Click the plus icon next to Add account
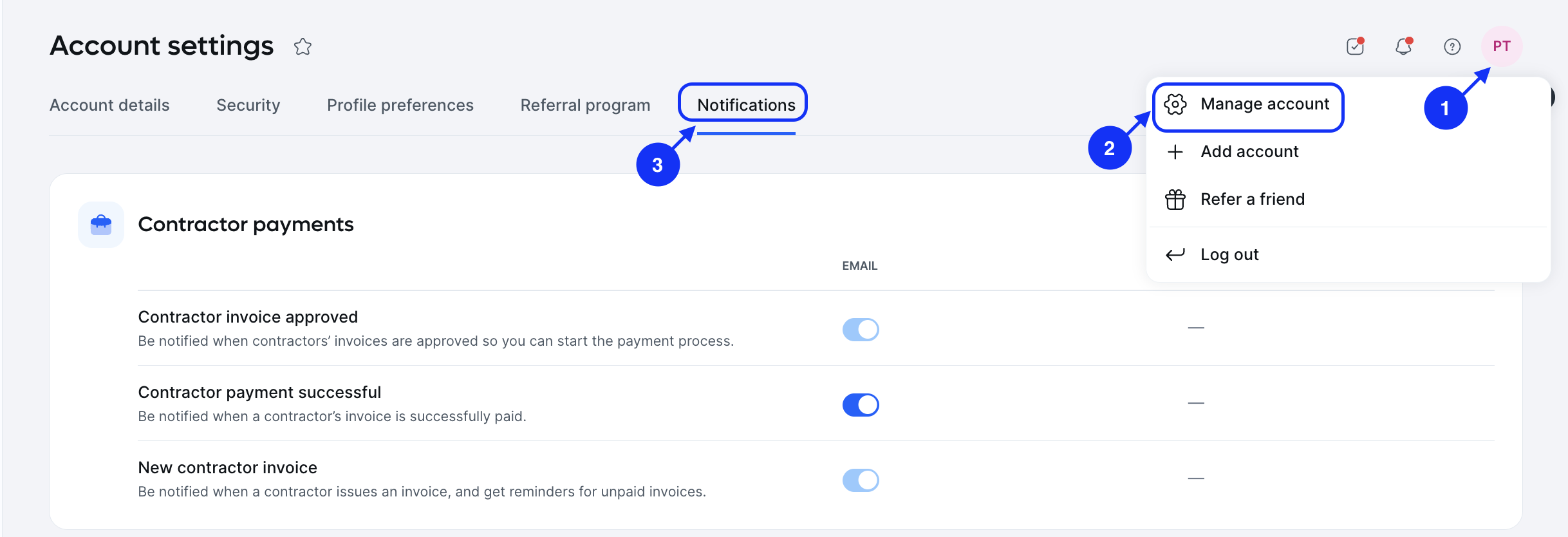The width and height of the screenshot is (1568, 537). [x=1175, y=151]
